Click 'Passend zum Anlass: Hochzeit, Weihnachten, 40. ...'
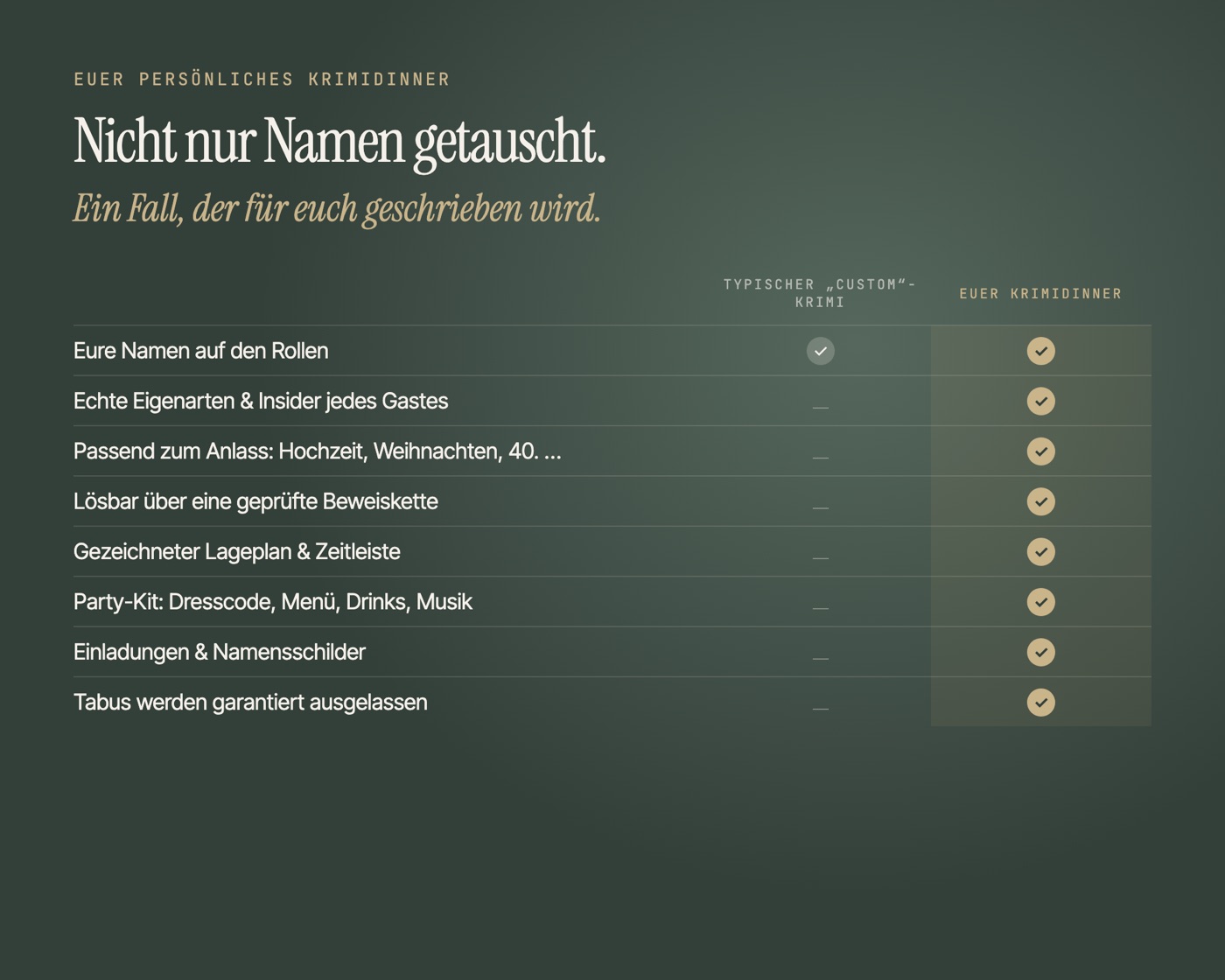1225x980 pixels. pos(318,451)
